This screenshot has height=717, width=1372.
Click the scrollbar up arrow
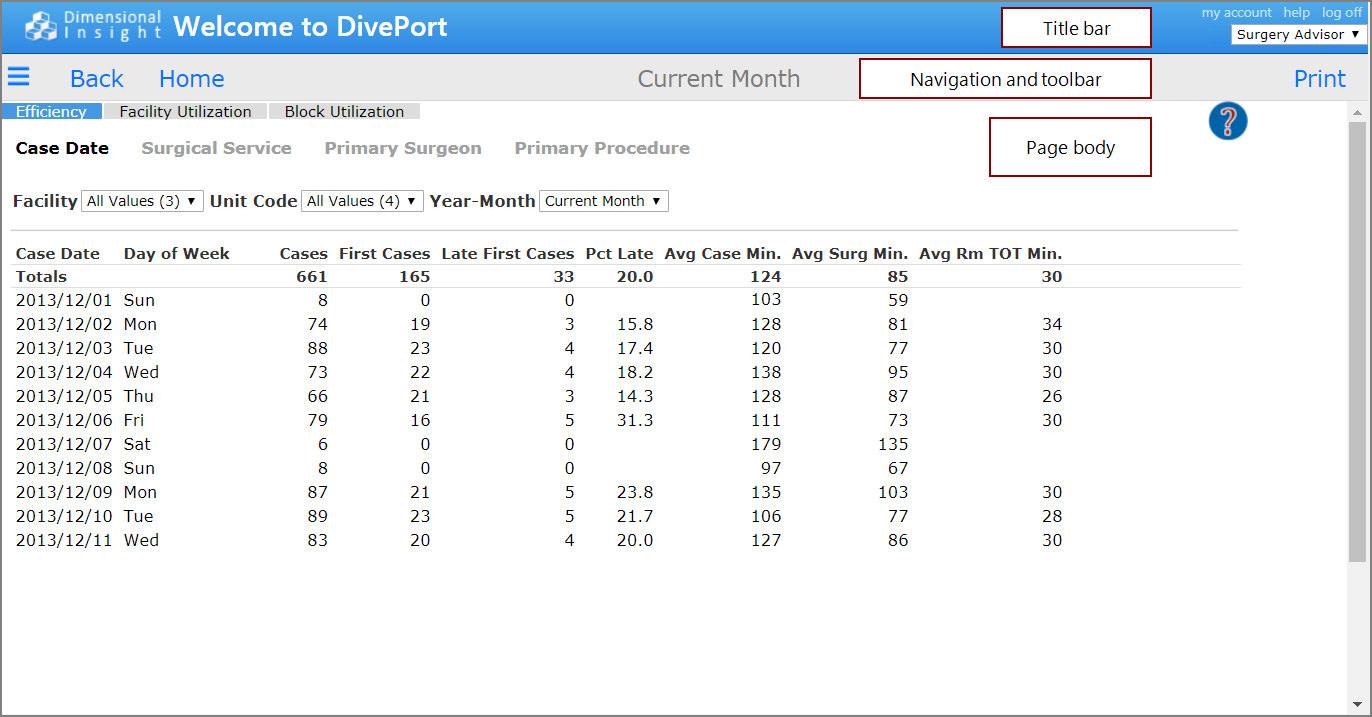[x=1358, y=113]
